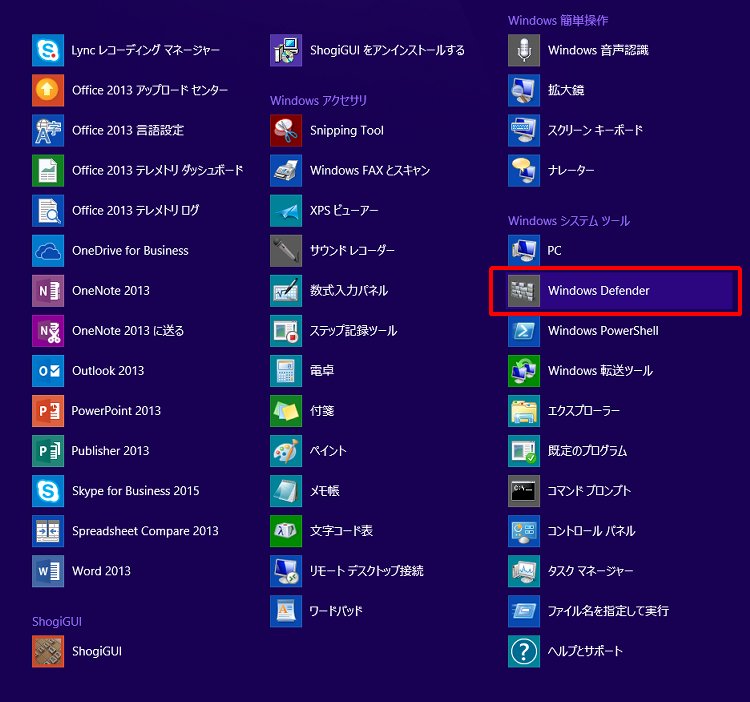Image resolution: width=750 pixels, height=702 pixels.
Task: Open Snipping Tool icon
Action: point(286,130)
